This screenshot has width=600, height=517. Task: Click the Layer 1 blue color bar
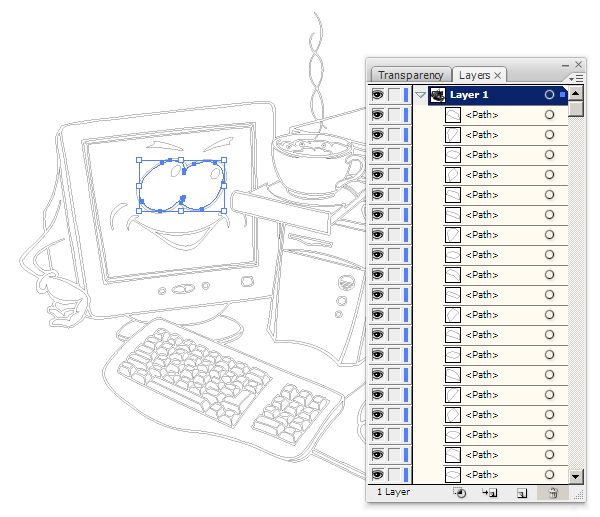(x=406, y=95)
